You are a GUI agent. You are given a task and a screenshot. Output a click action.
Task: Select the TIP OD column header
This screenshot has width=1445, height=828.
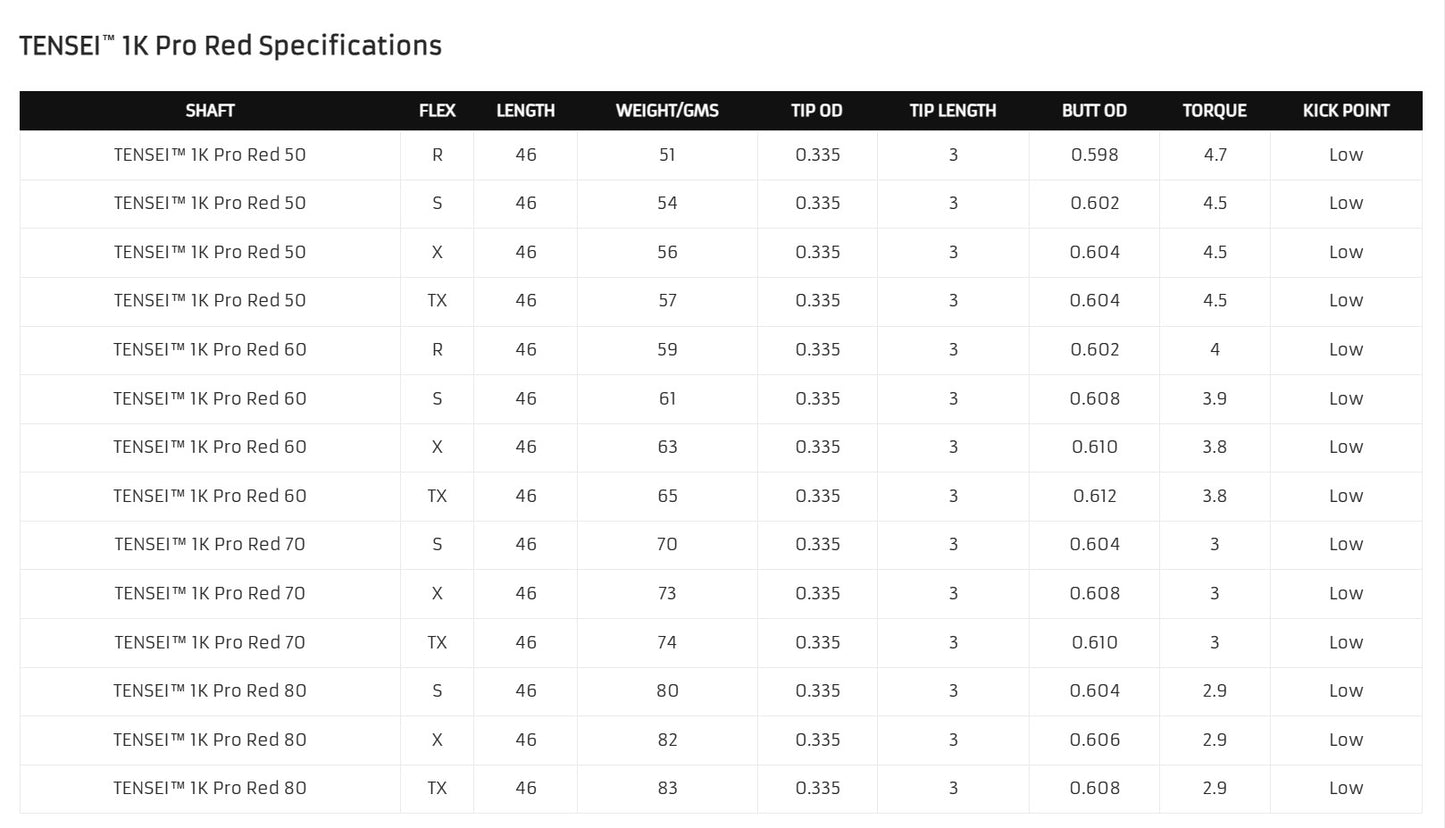tap(817, 111)
